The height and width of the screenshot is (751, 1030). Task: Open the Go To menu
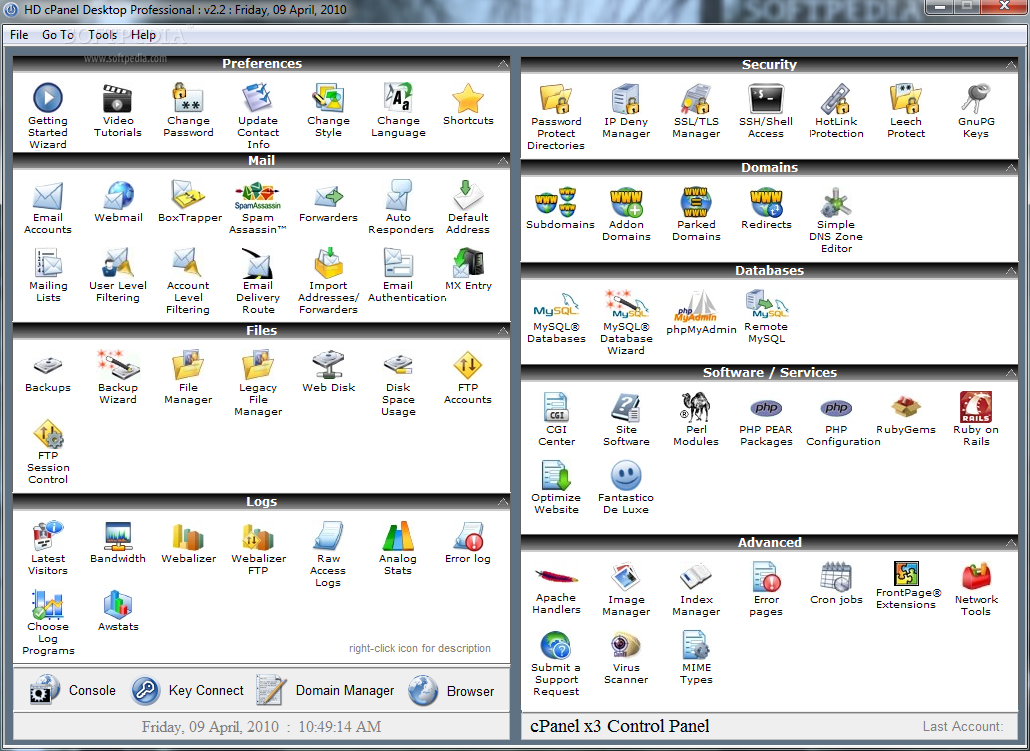point(58,35)
